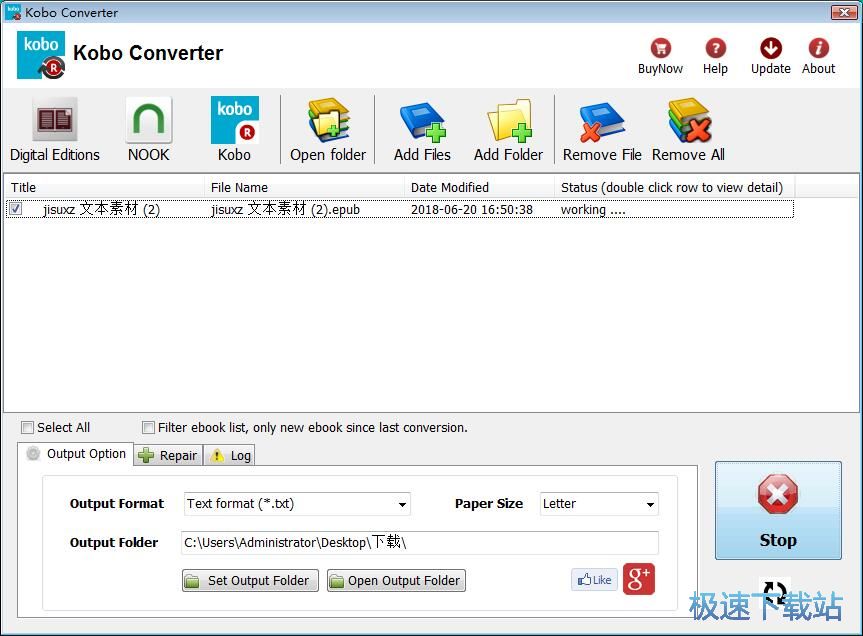Screen dimensions: 863x636
Task: Click the date 2018-06-20 16:50:38 cell
Action: (472, 210)
